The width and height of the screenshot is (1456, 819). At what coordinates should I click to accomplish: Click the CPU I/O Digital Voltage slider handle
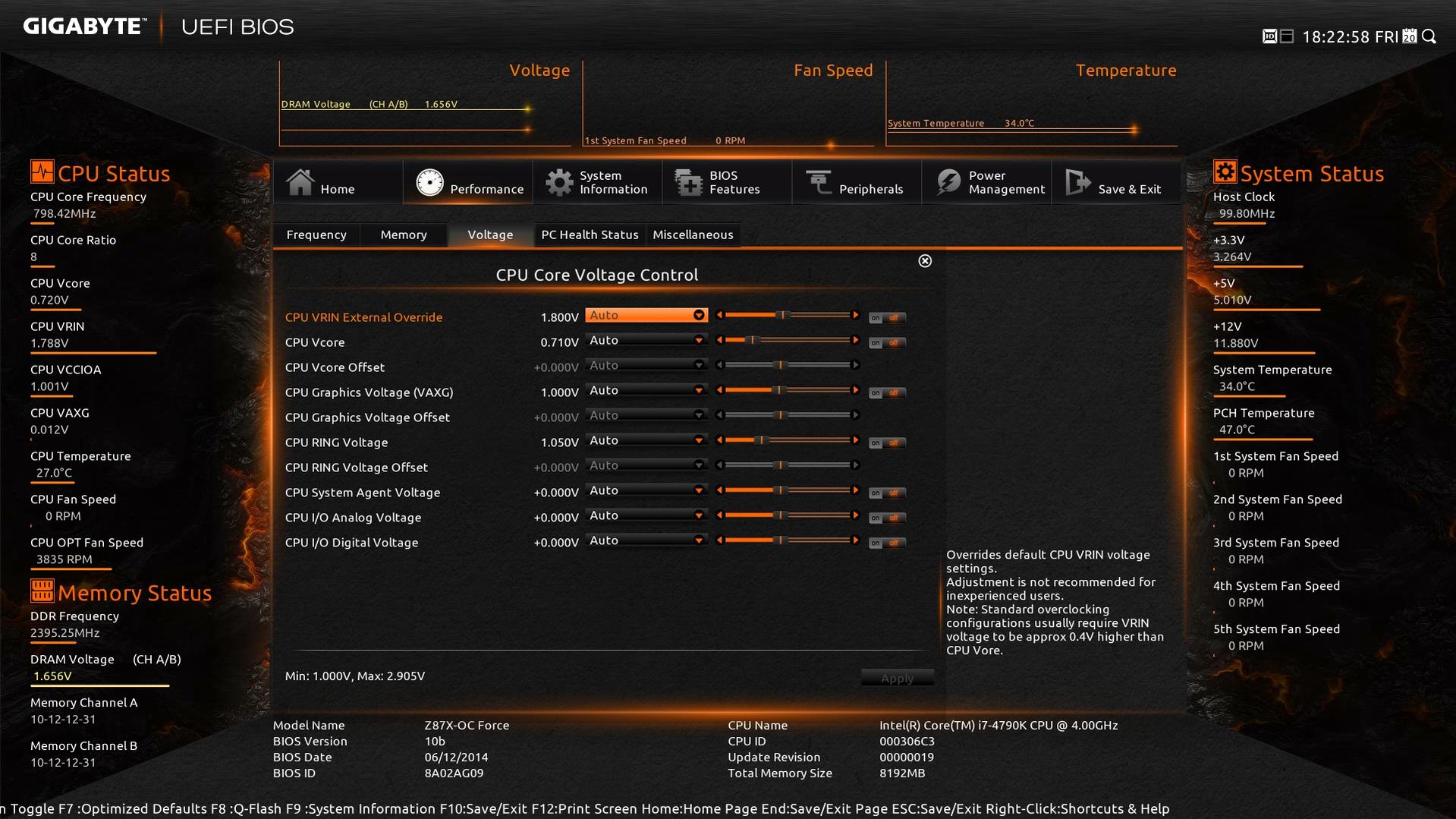click(780, 540)
